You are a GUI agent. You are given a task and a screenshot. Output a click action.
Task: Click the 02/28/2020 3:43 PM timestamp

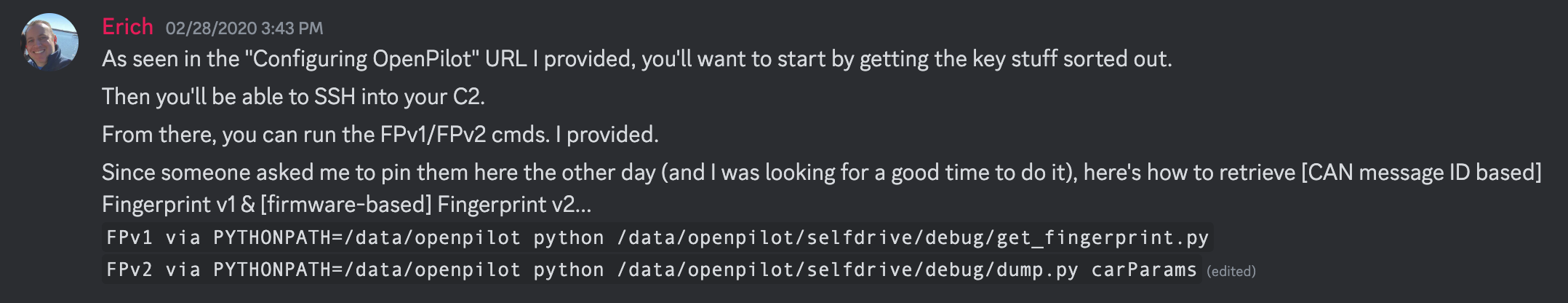[x=244, y=28]
